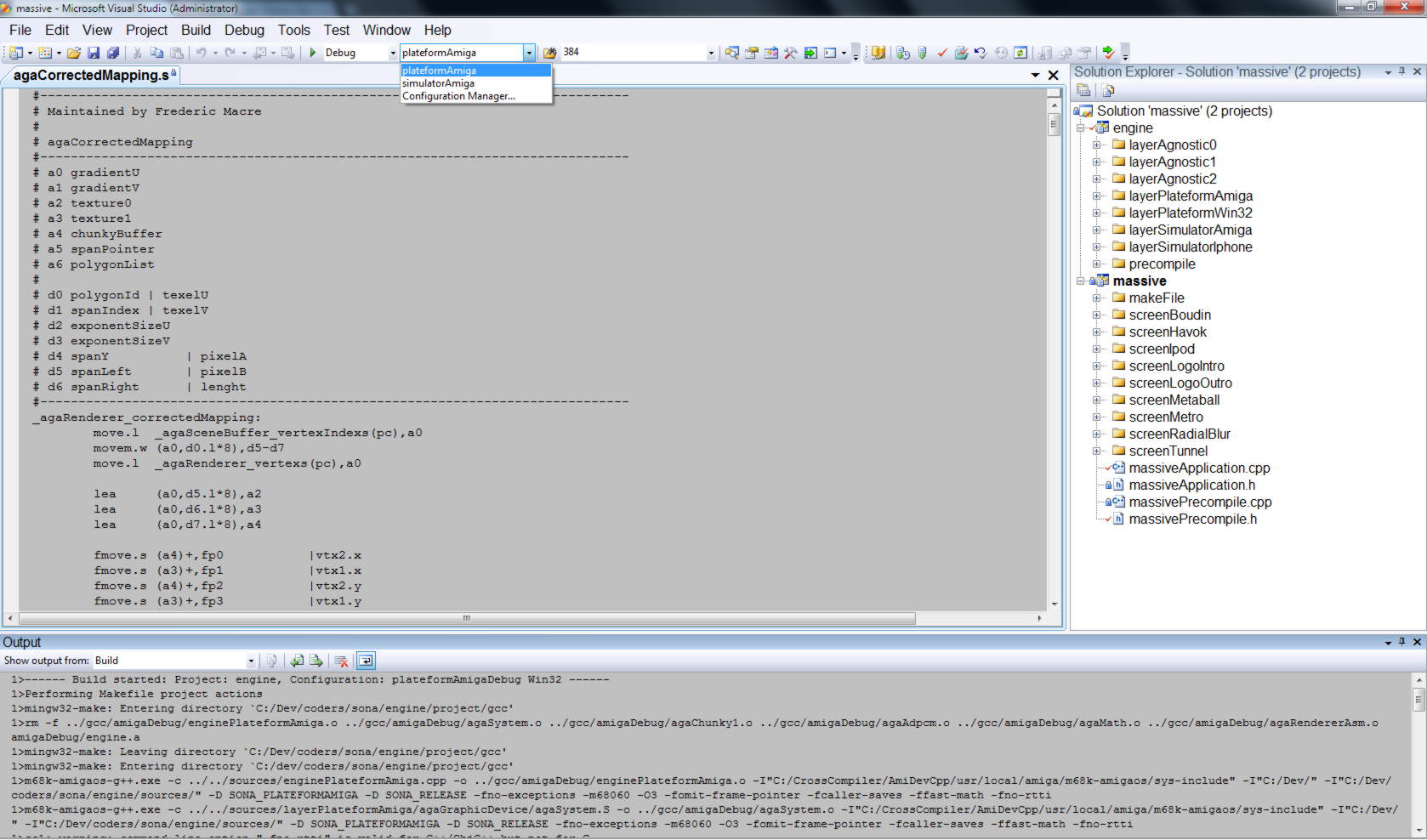This screenshot has height=840, width=1427.
Task: Open the Build menu
Action: pyautogui.click(x=196, y=30)
